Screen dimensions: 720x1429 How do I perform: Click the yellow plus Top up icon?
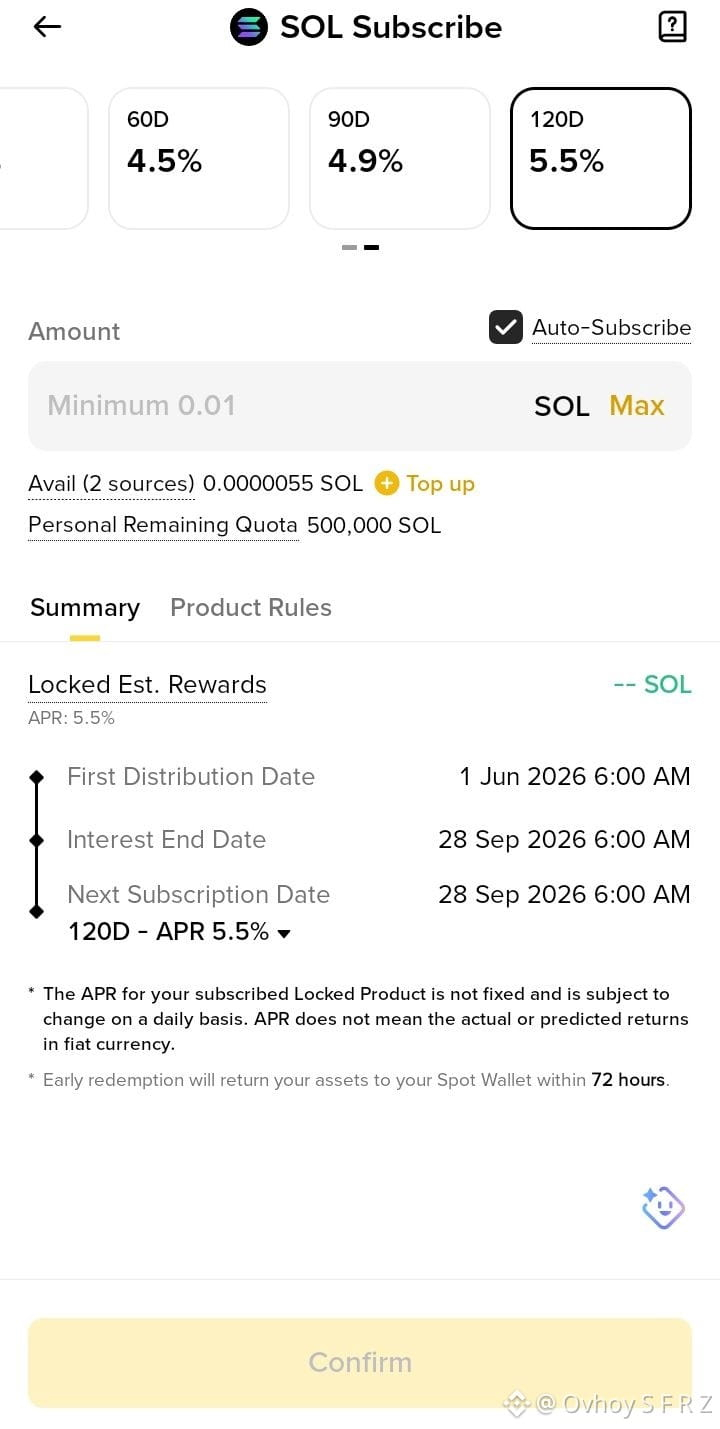(386, 484)
